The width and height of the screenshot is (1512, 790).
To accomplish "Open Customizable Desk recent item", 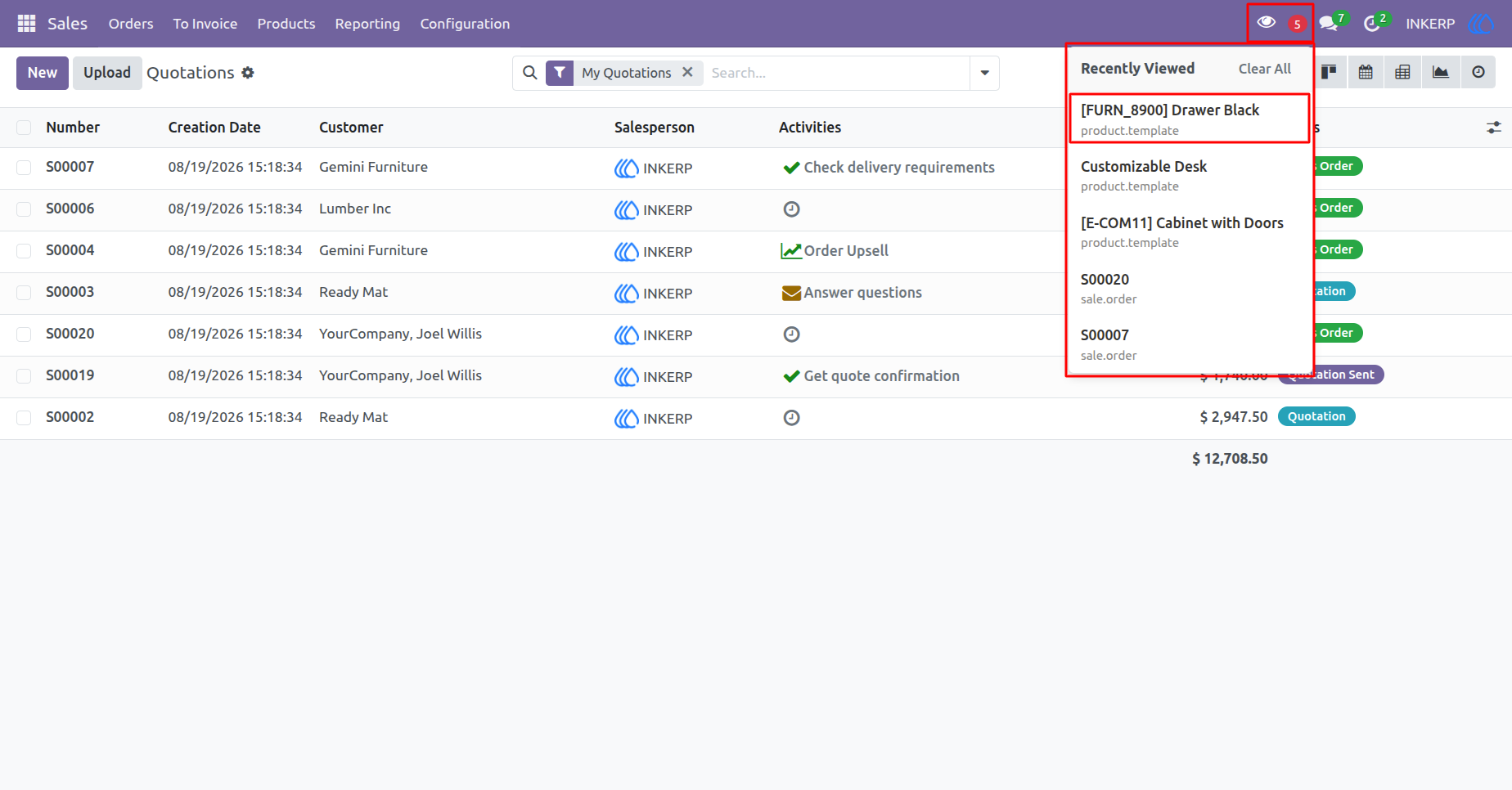I will coord(1190,175).
